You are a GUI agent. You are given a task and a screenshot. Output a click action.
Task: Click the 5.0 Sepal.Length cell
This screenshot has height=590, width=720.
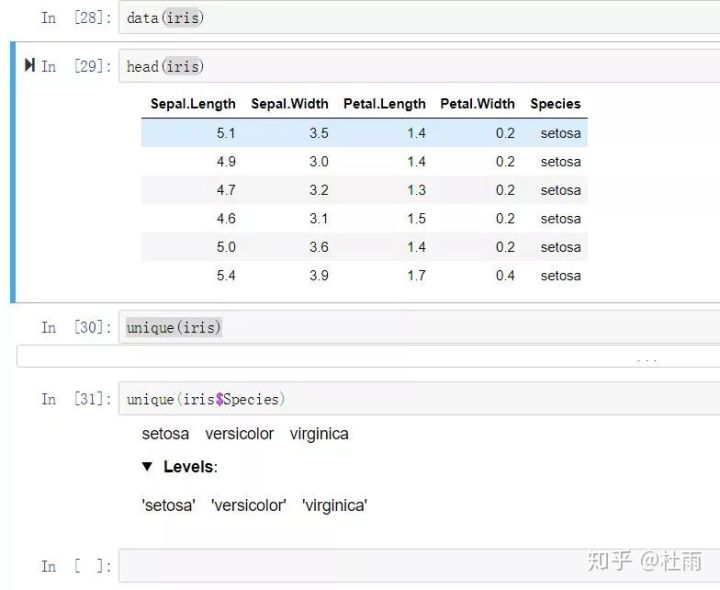(x=226, y=247)
